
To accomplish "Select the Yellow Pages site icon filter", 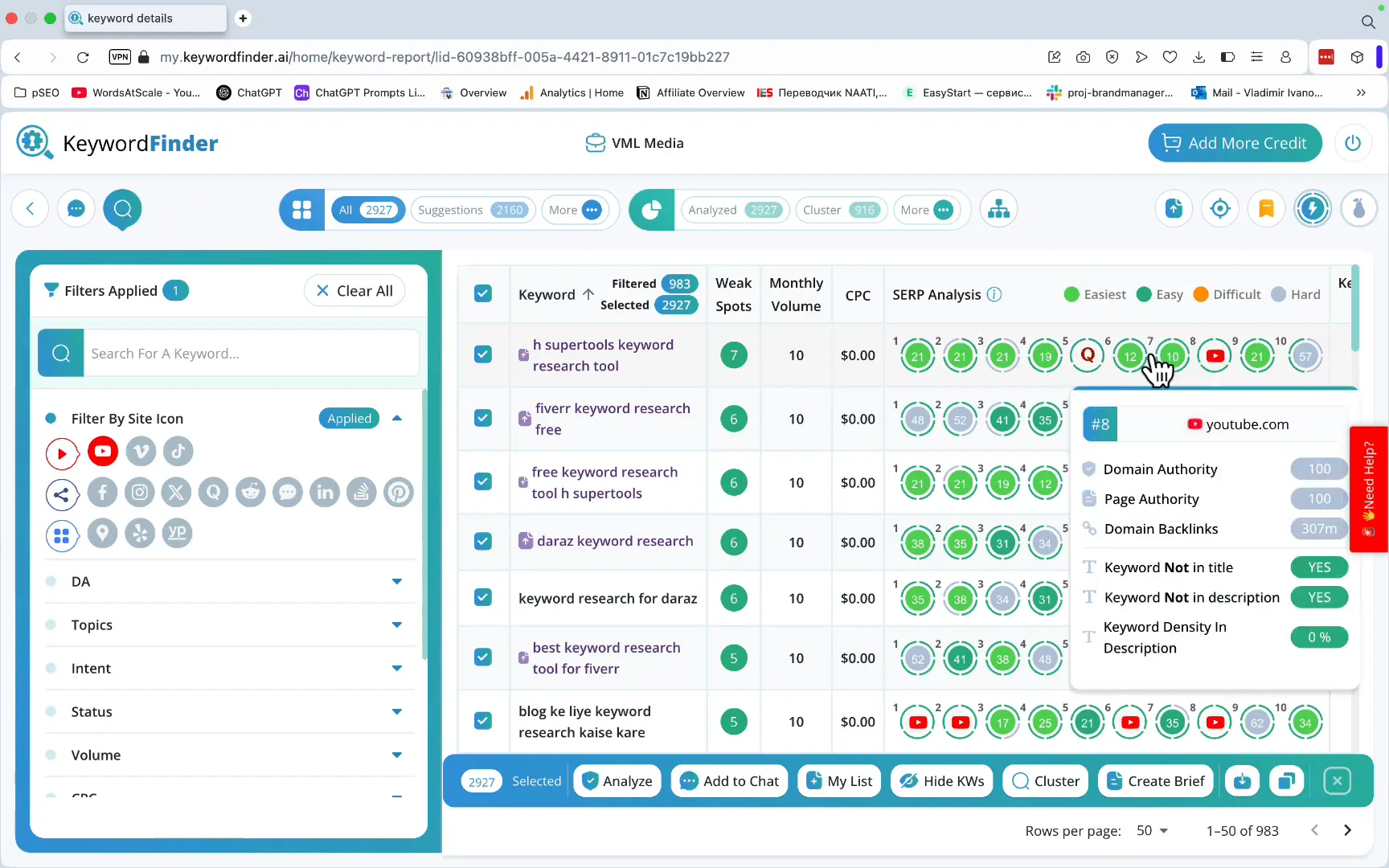I will point(178,534).
